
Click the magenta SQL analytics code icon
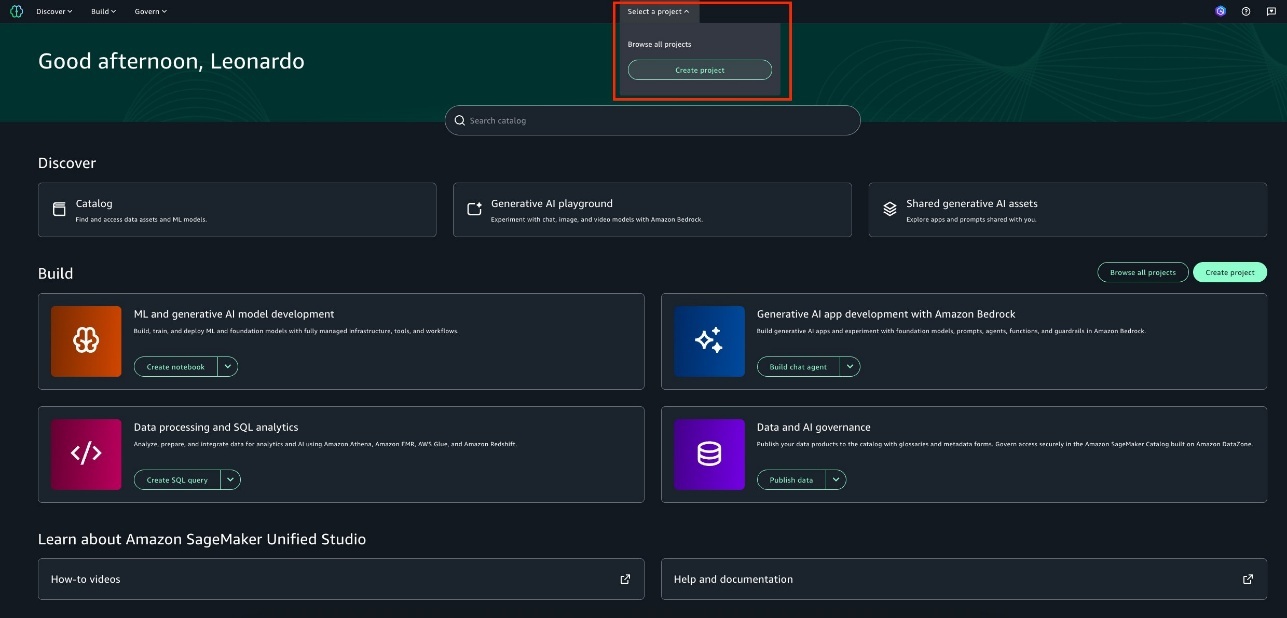[86, 454]
